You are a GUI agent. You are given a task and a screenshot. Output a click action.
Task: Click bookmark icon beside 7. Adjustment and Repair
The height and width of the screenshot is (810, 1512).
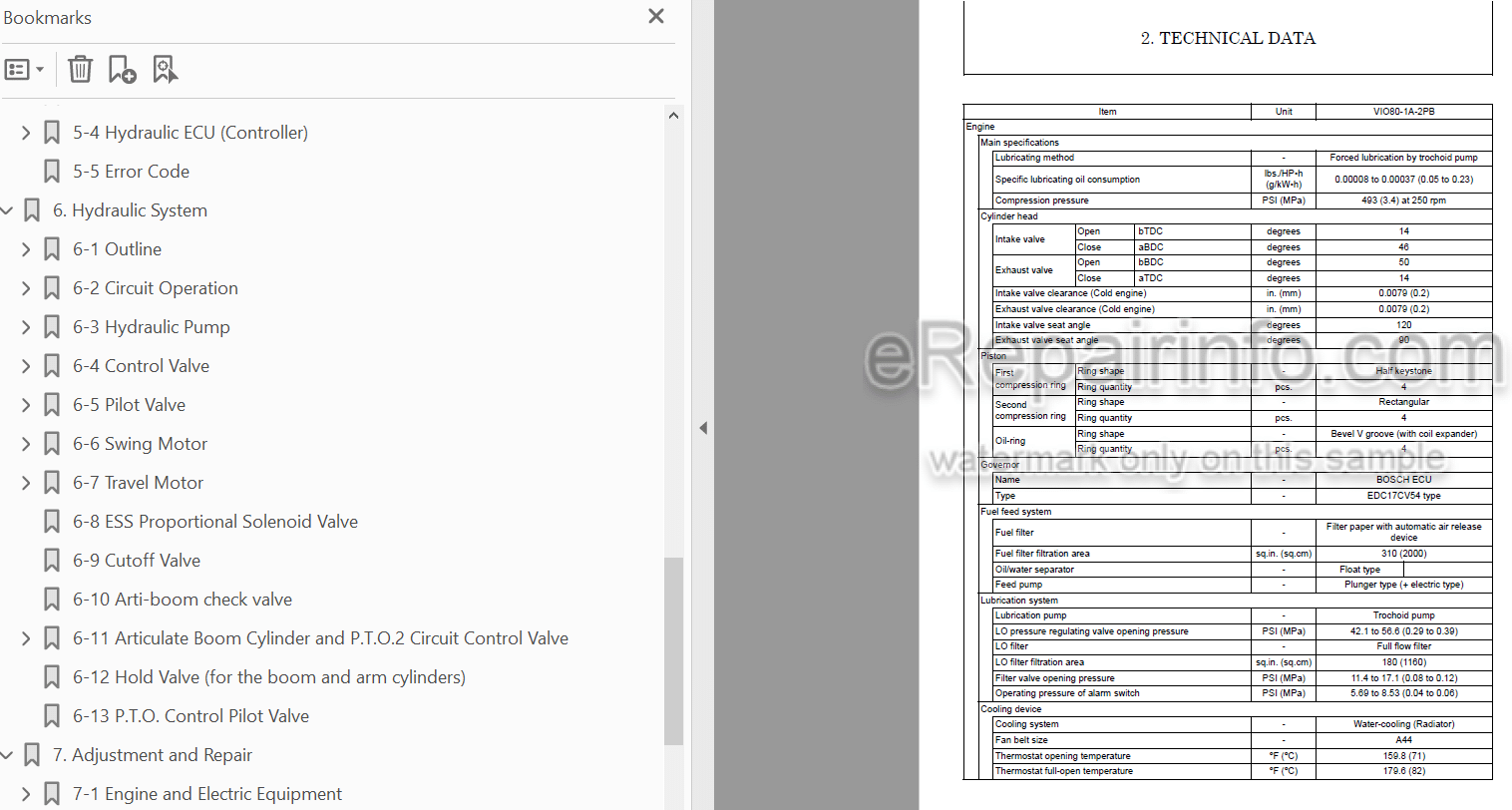pos(32,755)
